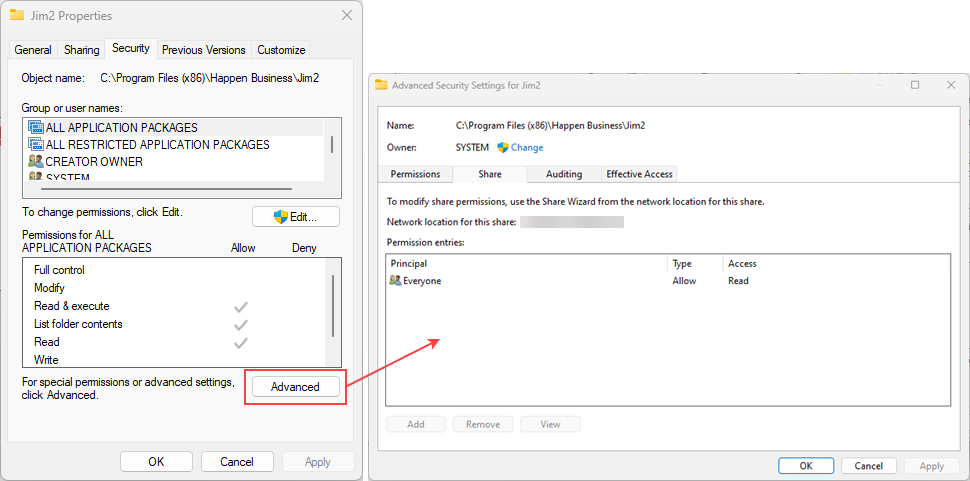The image size is (970, 481).
Task: Click the Everyone principal icon
Action: 396,281
